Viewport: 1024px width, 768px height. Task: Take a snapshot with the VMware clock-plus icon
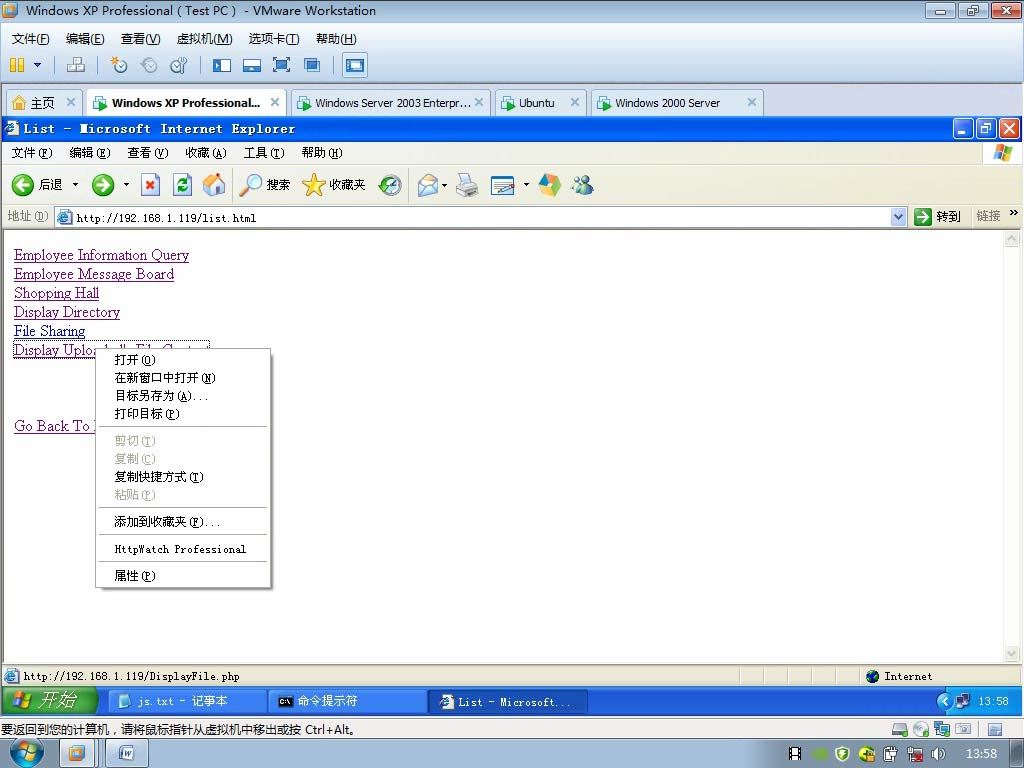[119, 65]
